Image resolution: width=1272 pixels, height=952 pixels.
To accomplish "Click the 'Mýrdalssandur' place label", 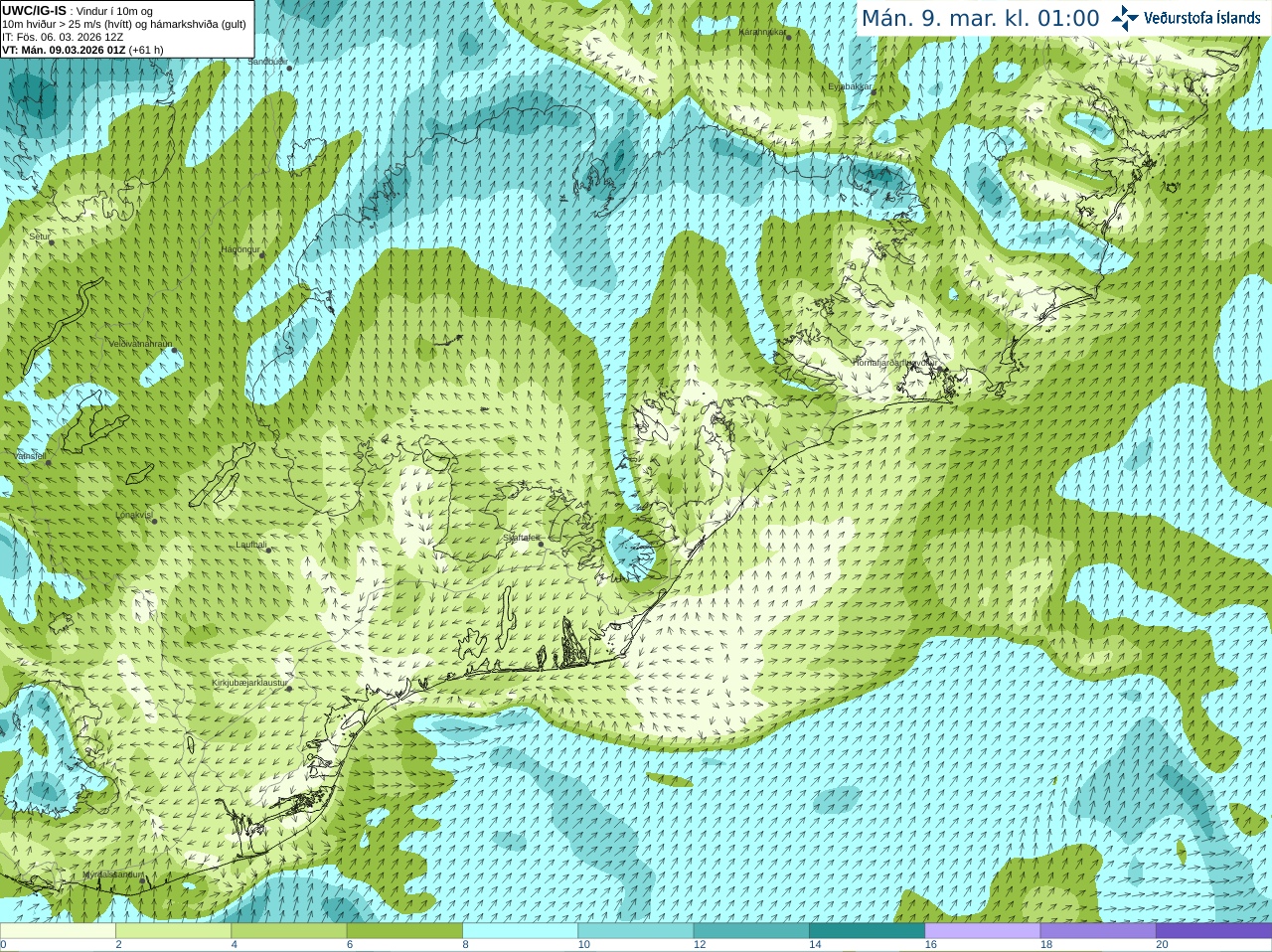I will [112, 874].
